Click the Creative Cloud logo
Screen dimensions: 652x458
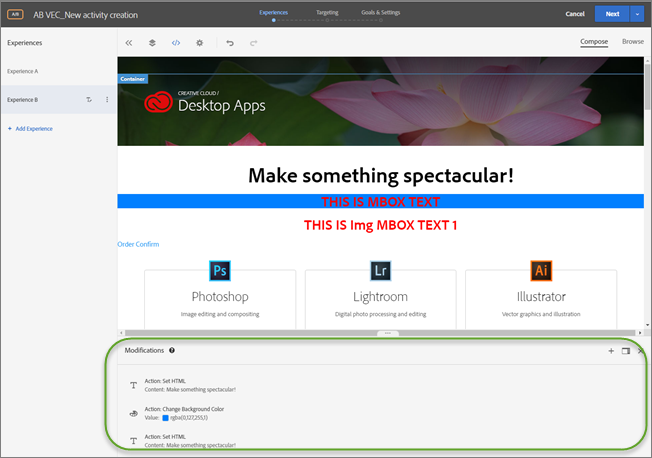pyautogui.click(x=158, y=102)
